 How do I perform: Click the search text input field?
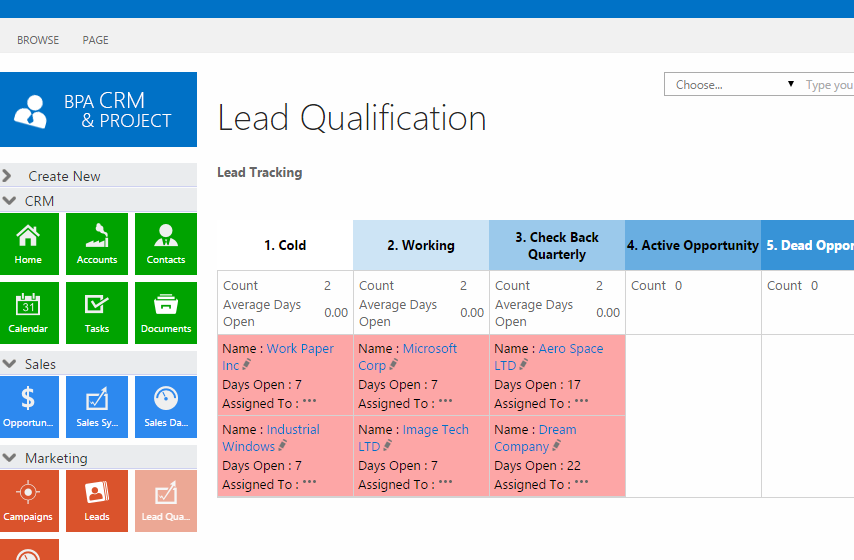(828, 84)
